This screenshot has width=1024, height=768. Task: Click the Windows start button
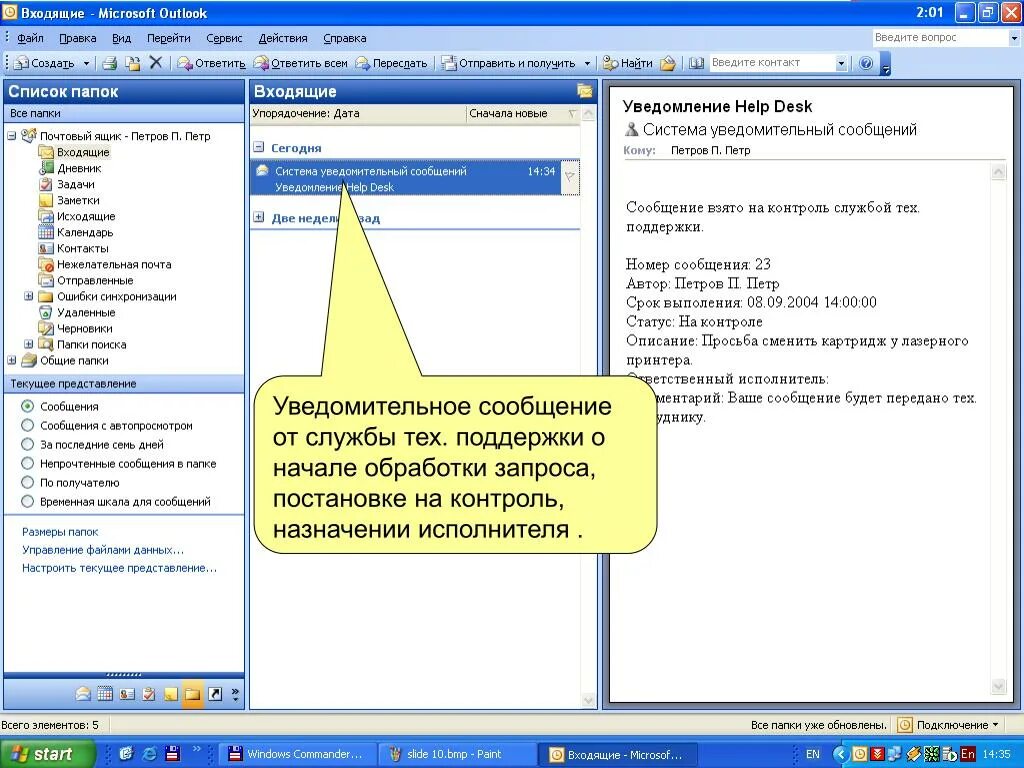coord(47,754)
